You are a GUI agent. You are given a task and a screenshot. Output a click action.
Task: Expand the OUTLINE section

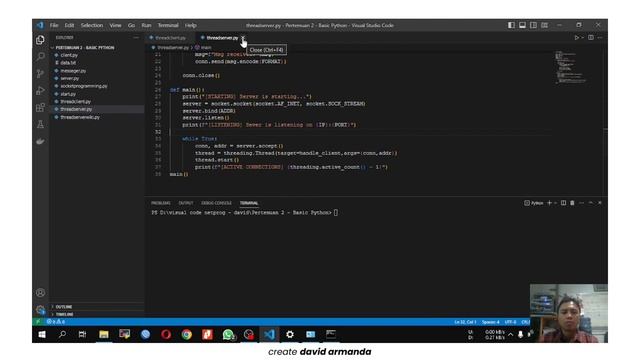[64, 307]
